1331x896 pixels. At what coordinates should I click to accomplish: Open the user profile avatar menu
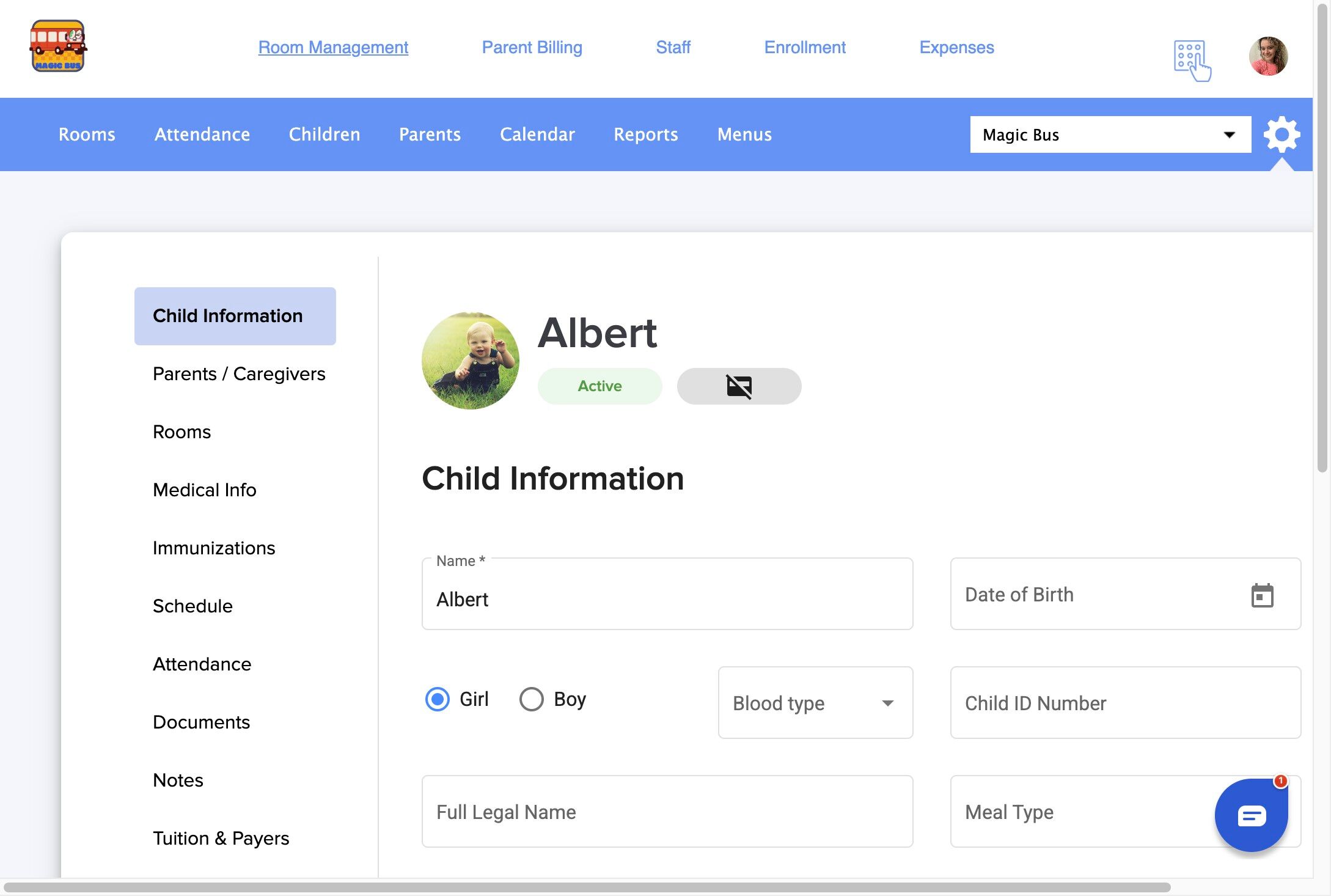(1268, 56)
